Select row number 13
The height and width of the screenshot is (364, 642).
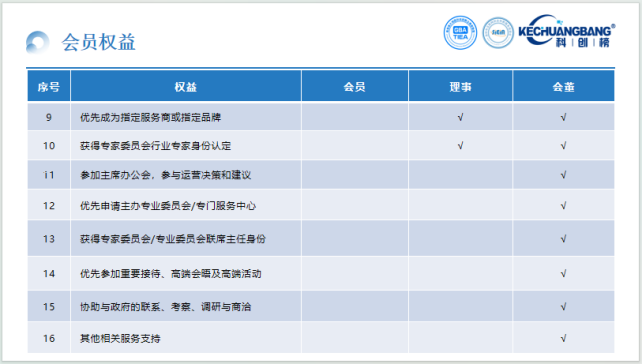(x=49, y=239)
